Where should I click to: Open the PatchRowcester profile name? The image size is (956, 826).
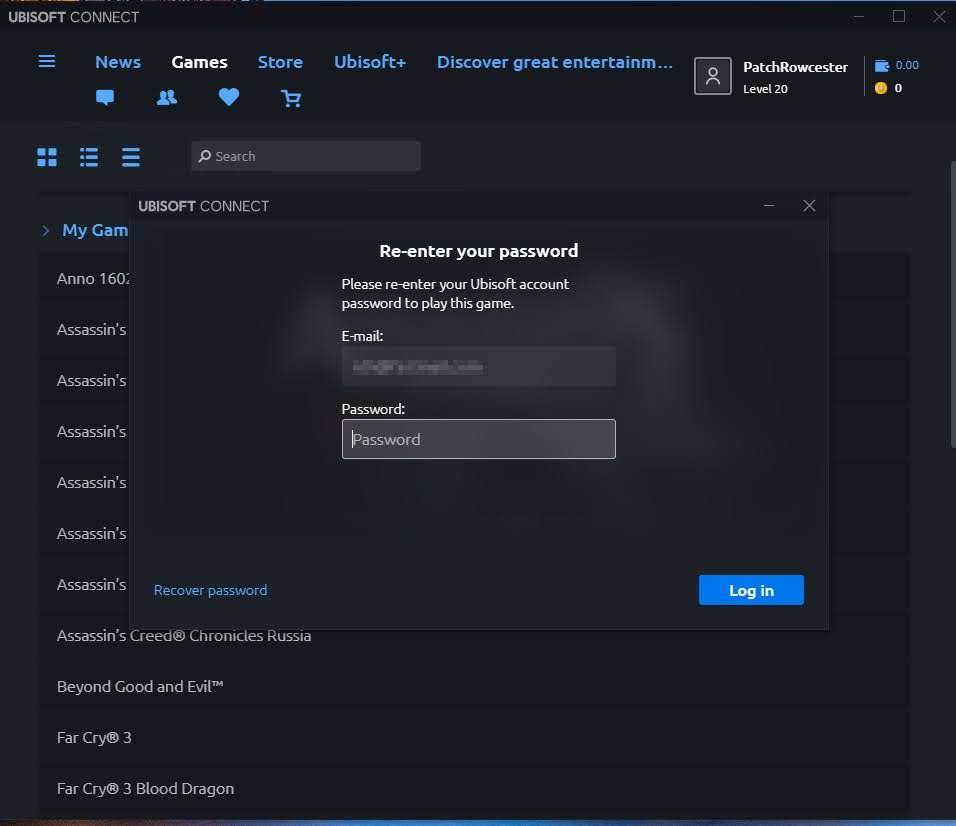(795, 67)
